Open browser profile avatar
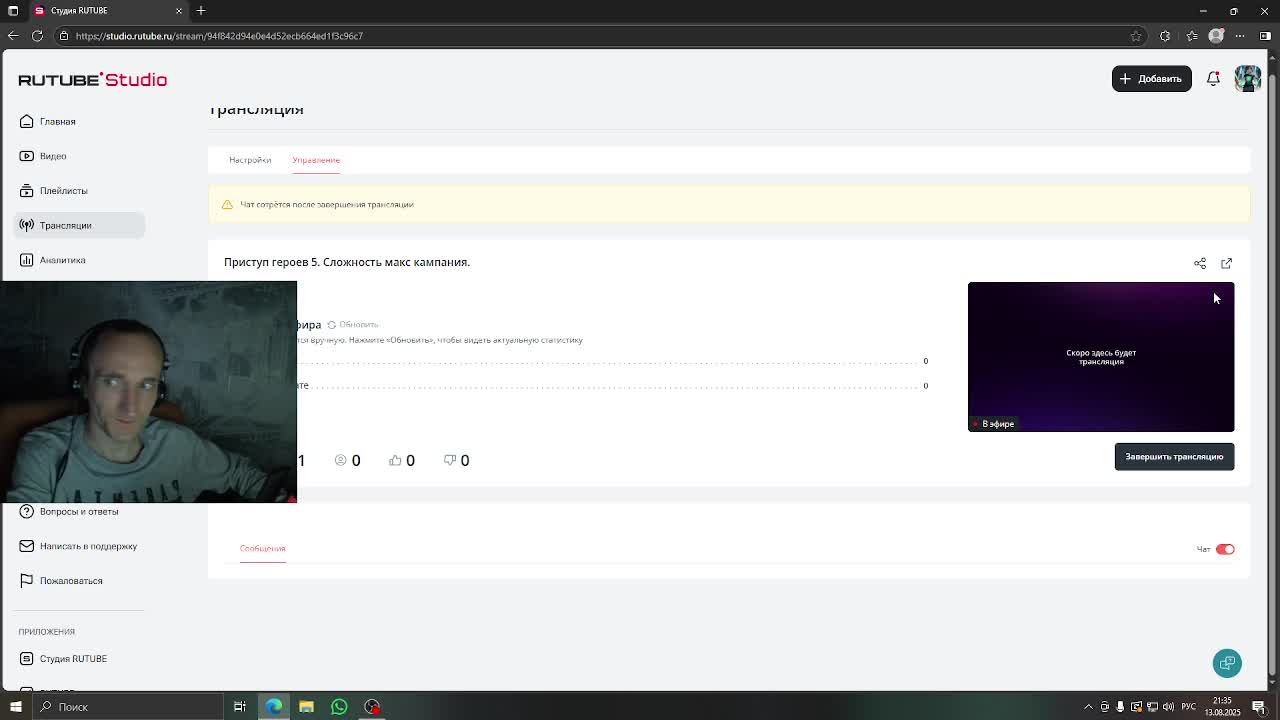 pyautogui.click(x=1216, y=36)
